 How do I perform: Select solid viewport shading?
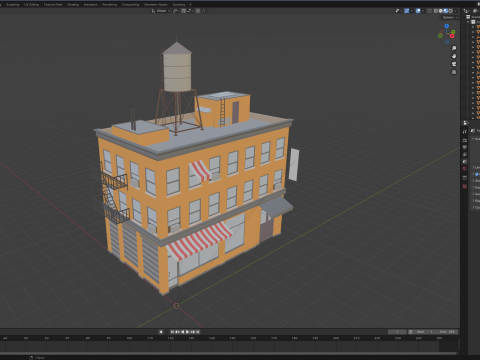[441, 11]
